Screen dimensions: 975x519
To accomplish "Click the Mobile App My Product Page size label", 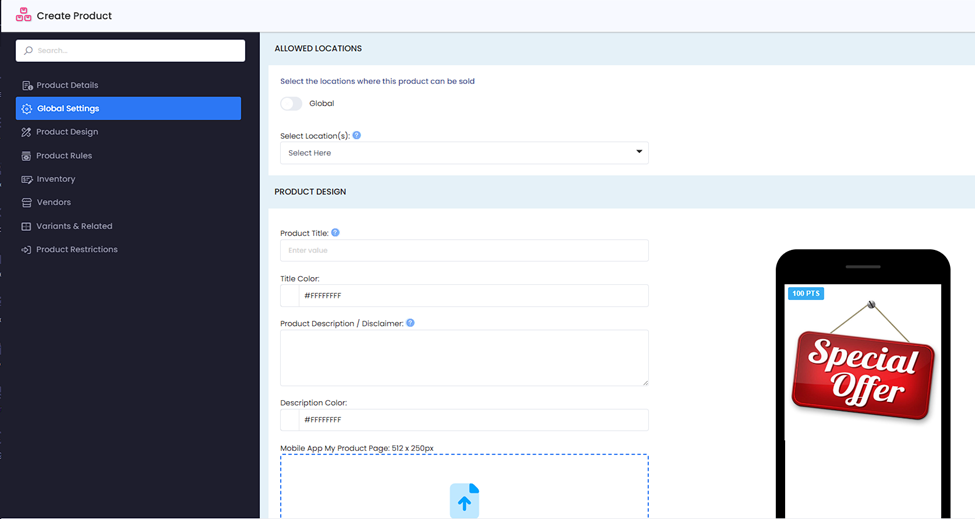I will click(x=357, y=448).
